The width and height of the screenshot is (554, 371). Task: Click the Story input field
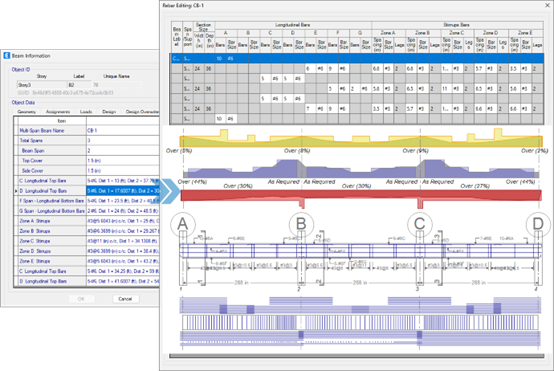[x=41, y=85]
